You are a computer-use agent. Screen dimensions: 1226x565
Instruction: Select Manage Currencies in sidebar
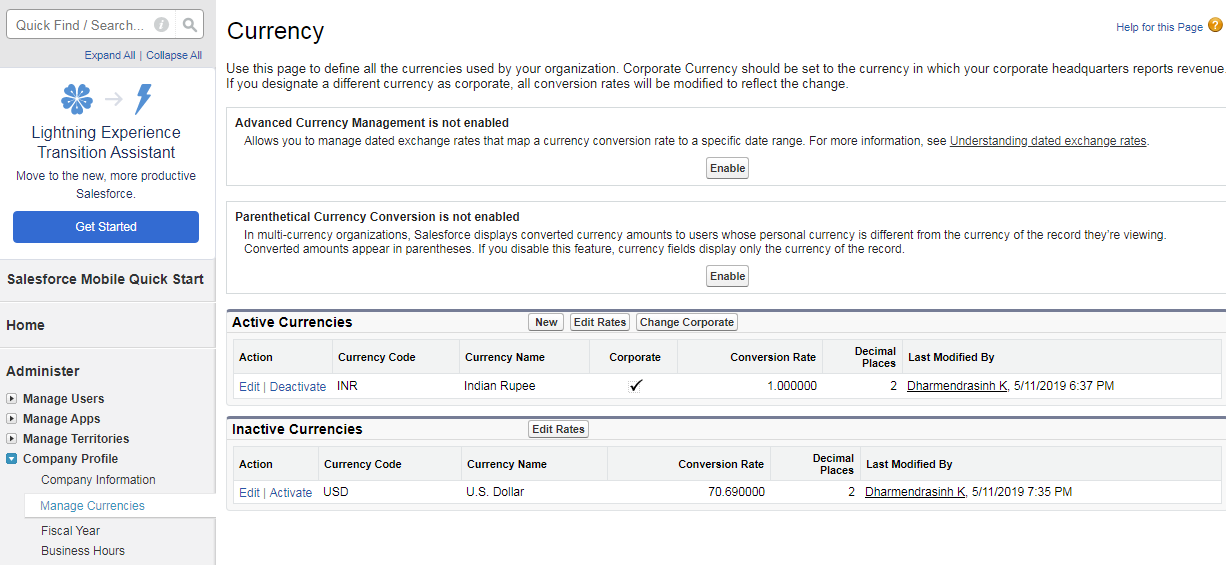[x=92, y=506]
